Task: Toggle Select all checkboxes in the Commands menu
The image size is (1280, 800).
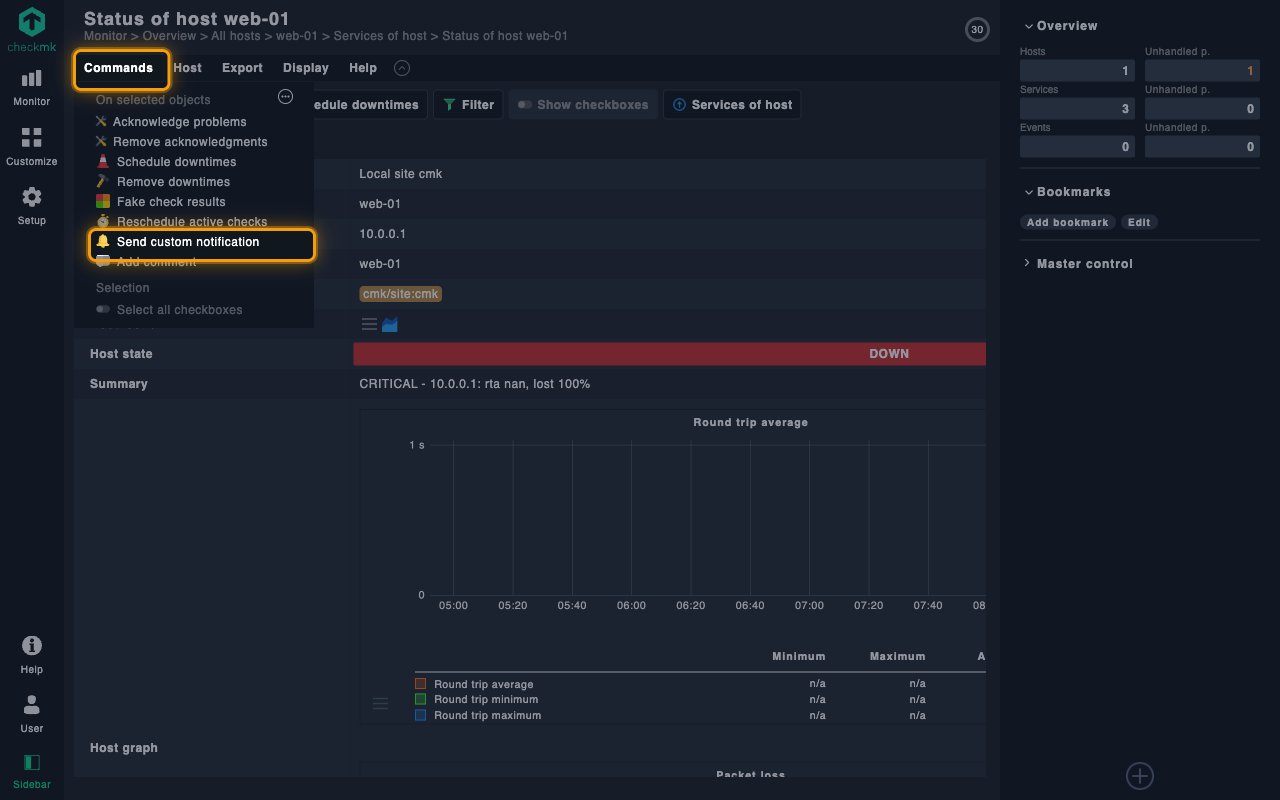Action: click(x=169, y=310)
